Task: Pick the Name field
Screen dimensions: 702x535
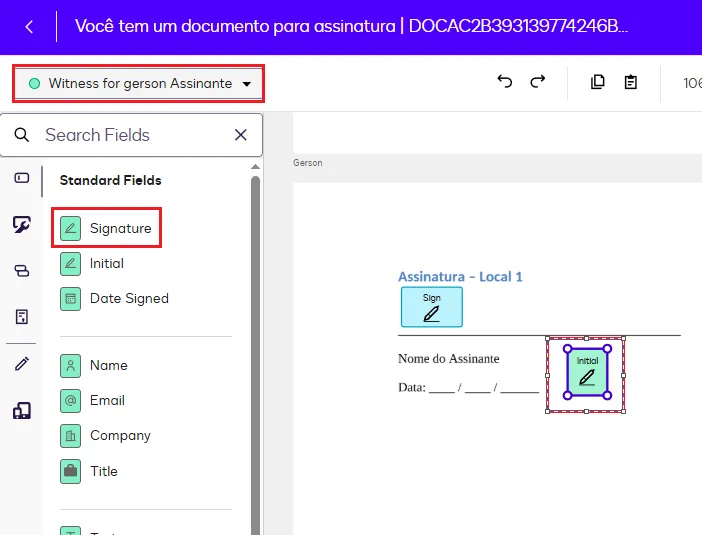Action: point(108,365)
